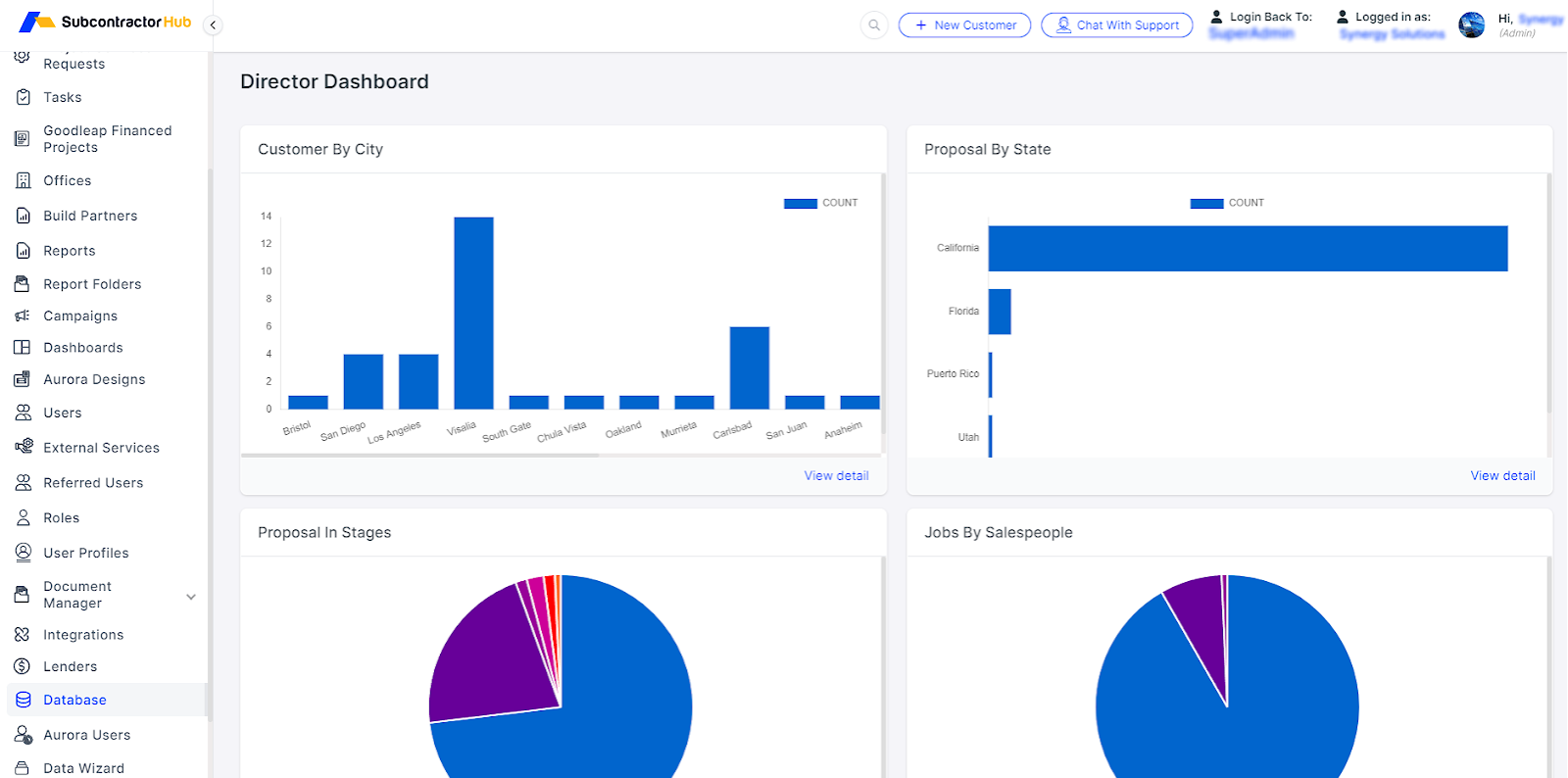Click the Chat With Support button
Screen dimensions: 1568x778
click(1117, 25)
